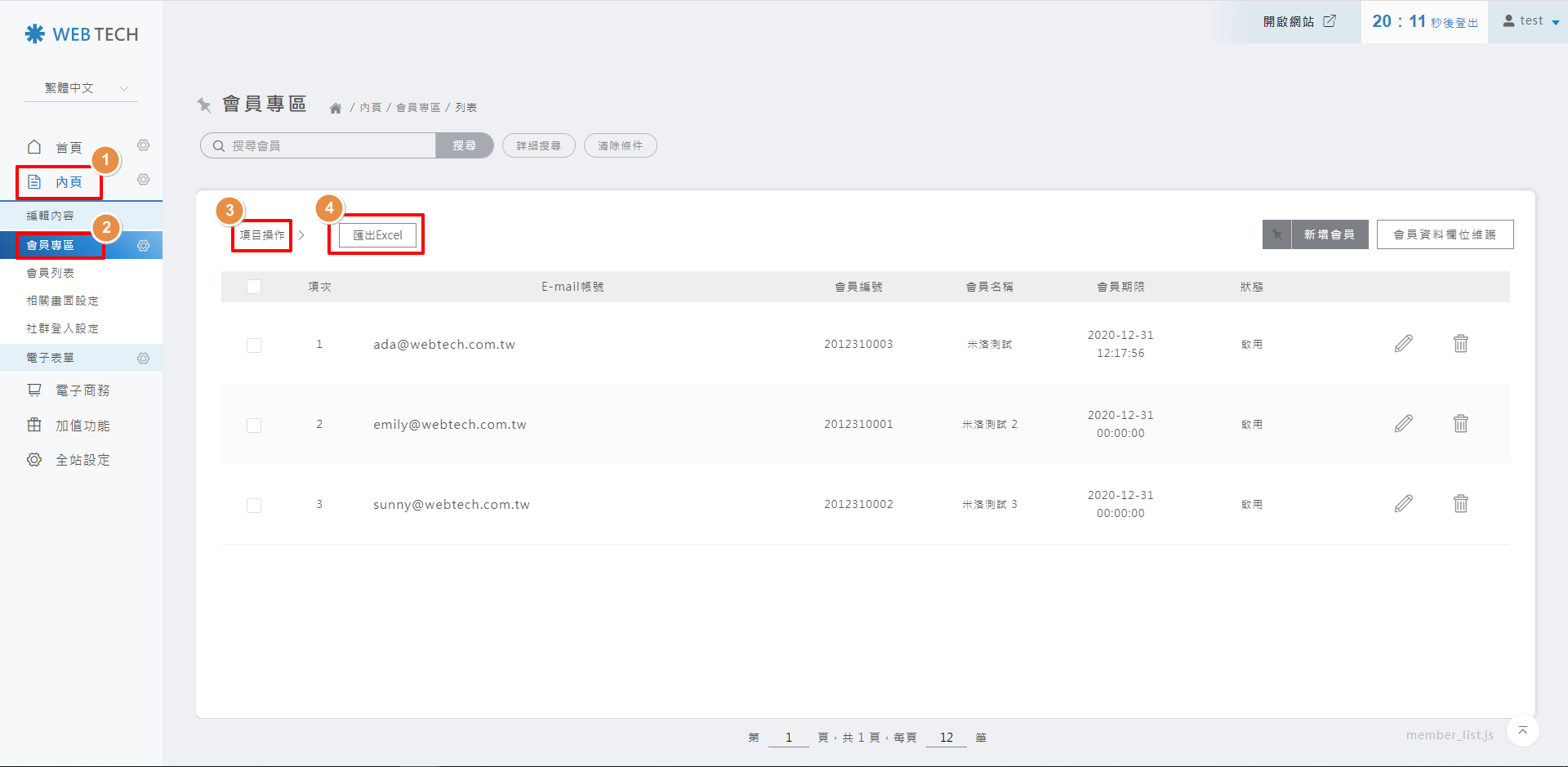Click the pin icon beside 新增會員
This screenshot has width=1568, height=767.
click(x=1276, y=234)
